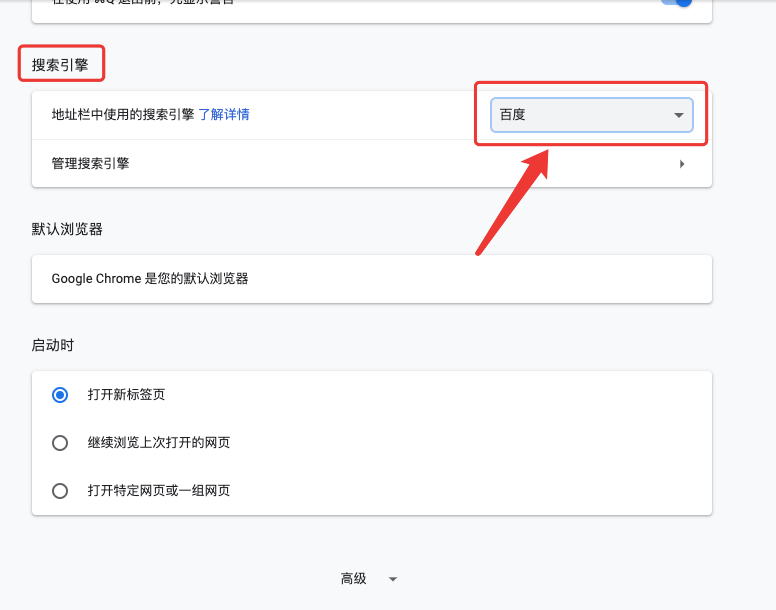The height and width of the screenshot is (610, 776).
Task: Select 继续浏览上次打开的网页 radio option
Action: coord(60,443)
